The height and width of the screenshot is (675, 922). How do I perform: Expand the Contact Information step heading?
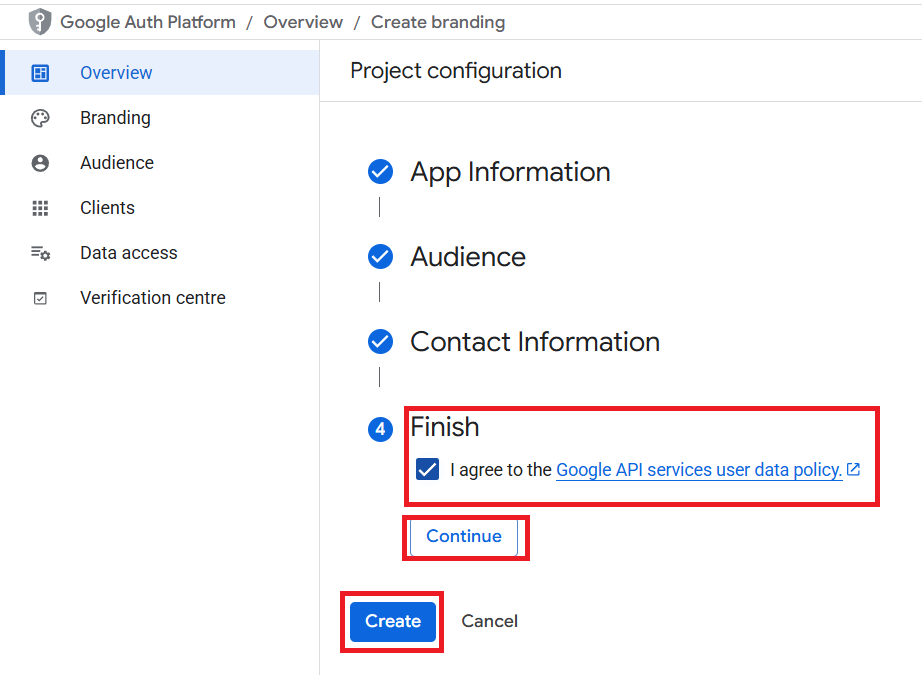[535, 342]
